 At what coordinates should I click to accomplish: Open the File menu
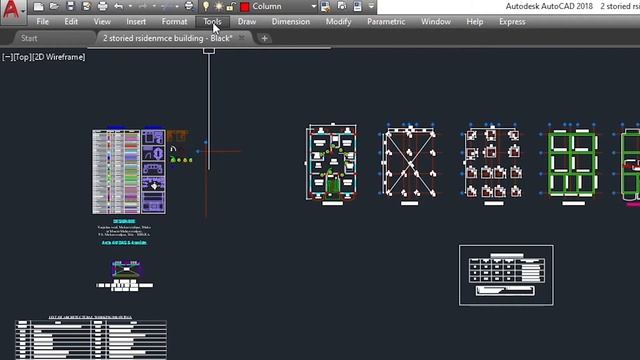click(x=42, y=22)
